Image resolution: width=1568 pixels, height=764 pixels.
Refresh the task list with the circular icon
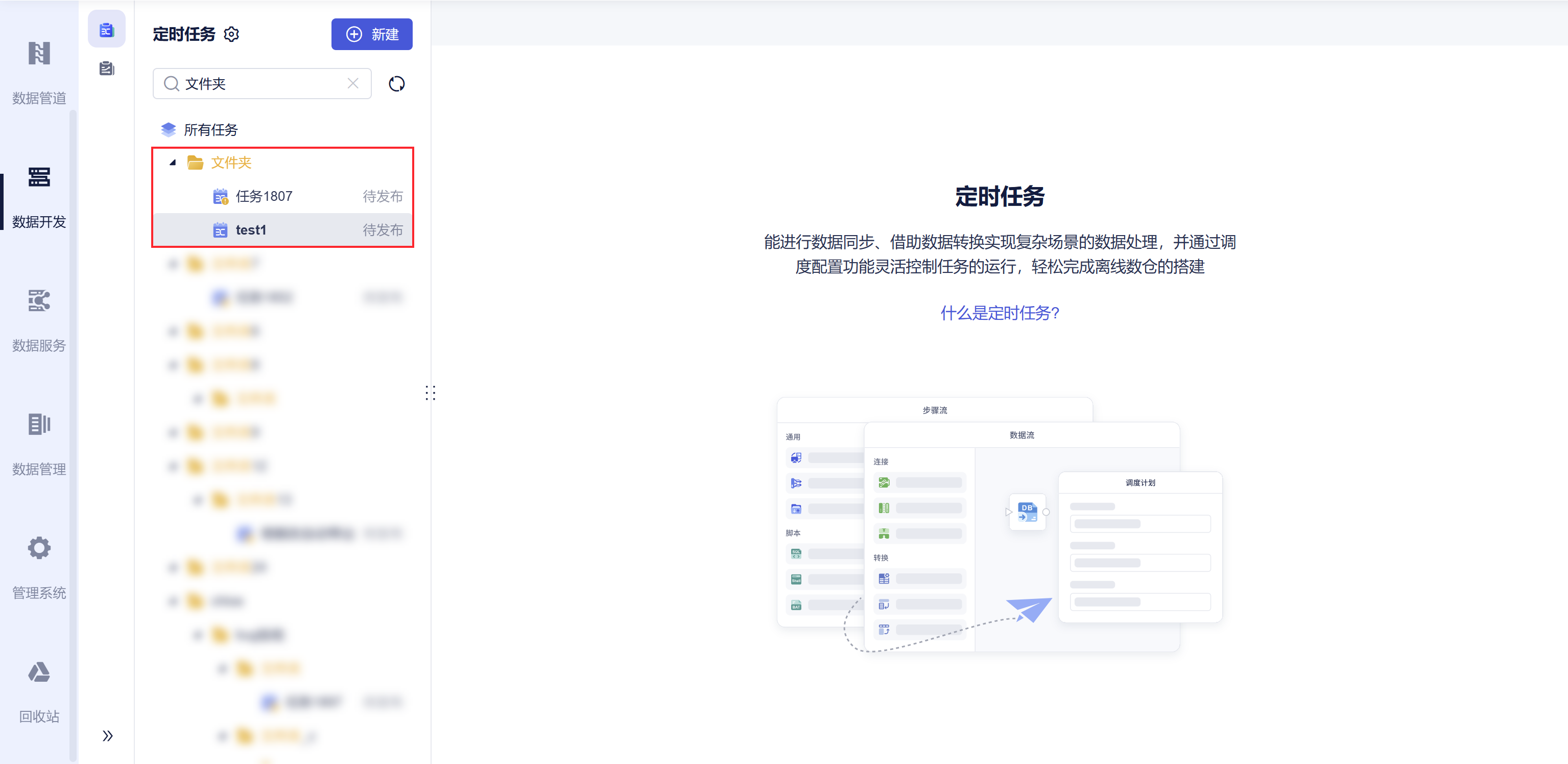(396, 84)
